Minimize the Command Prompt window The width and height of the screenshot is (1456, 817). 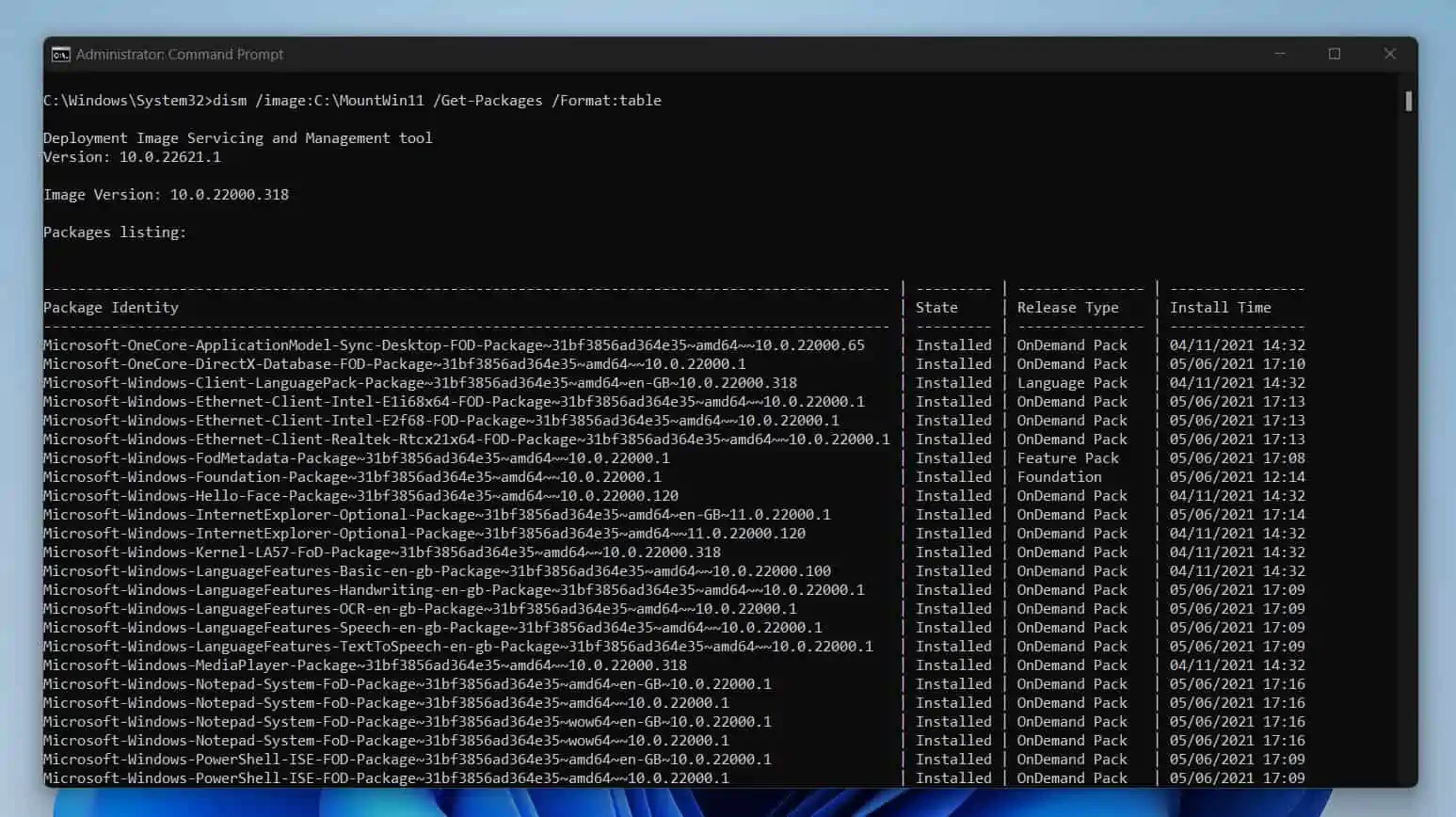point(1280,54)
